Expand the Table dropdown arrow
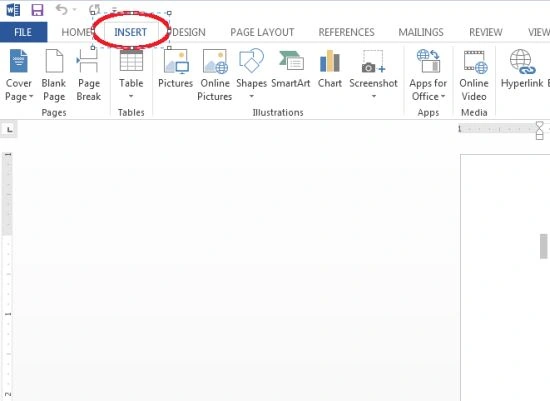Image resolution: width=550 pixels, height=401 pixels. [x=131, y=96]
